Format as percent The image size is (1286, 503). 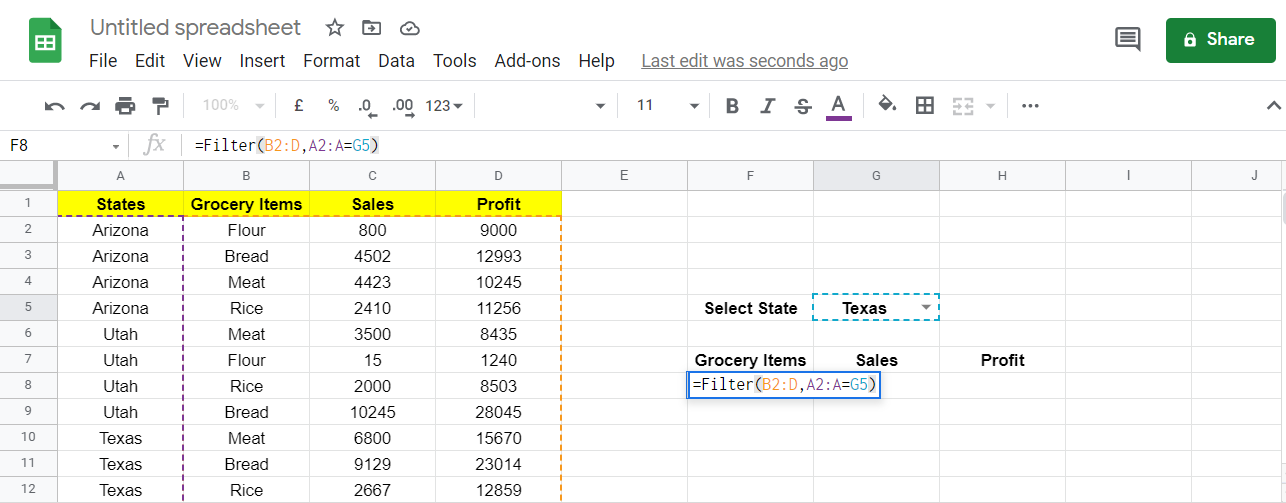pyautogui.click(x=333, y=105)
